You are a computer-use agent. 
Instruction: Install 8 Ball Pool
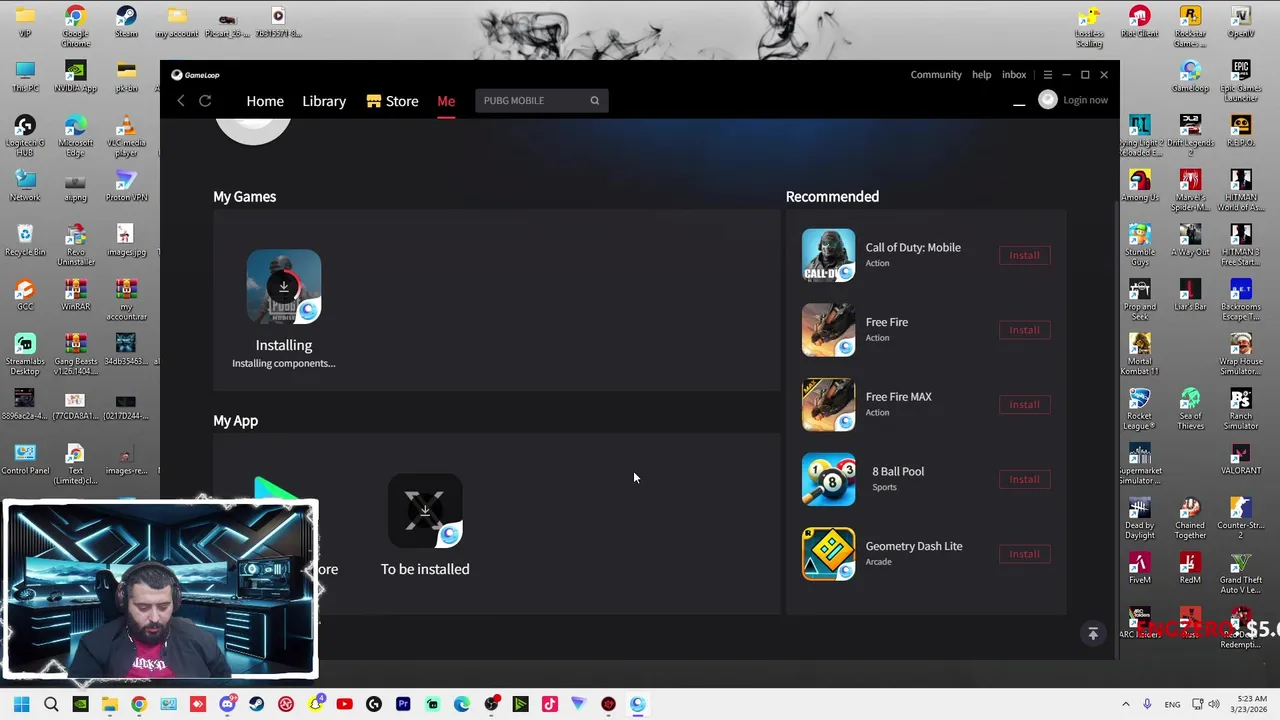pos(1024,479)
